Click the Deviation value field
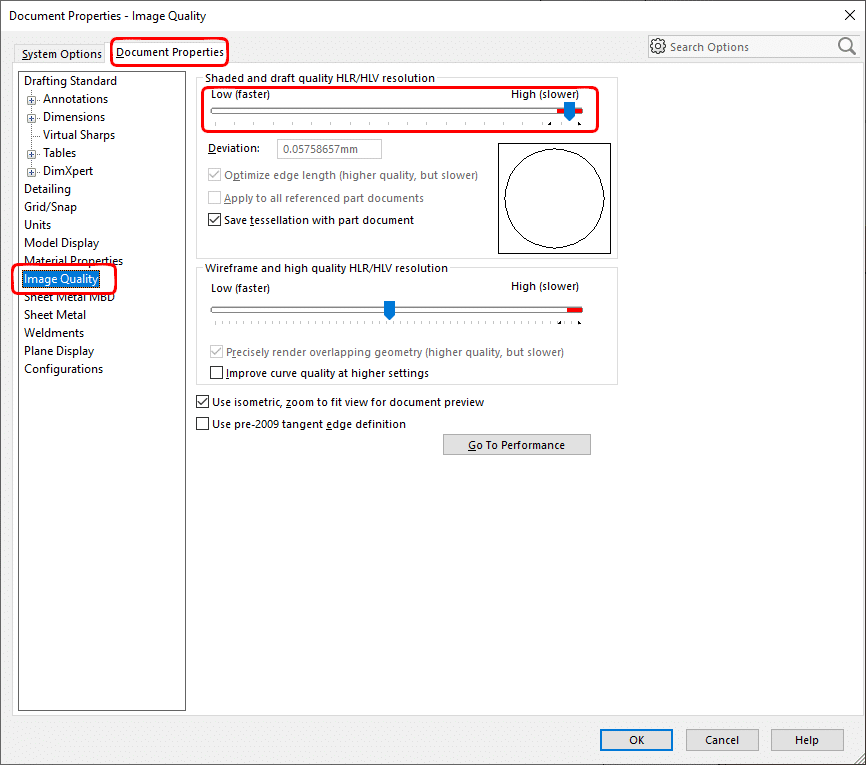 (x=329, y=149)
